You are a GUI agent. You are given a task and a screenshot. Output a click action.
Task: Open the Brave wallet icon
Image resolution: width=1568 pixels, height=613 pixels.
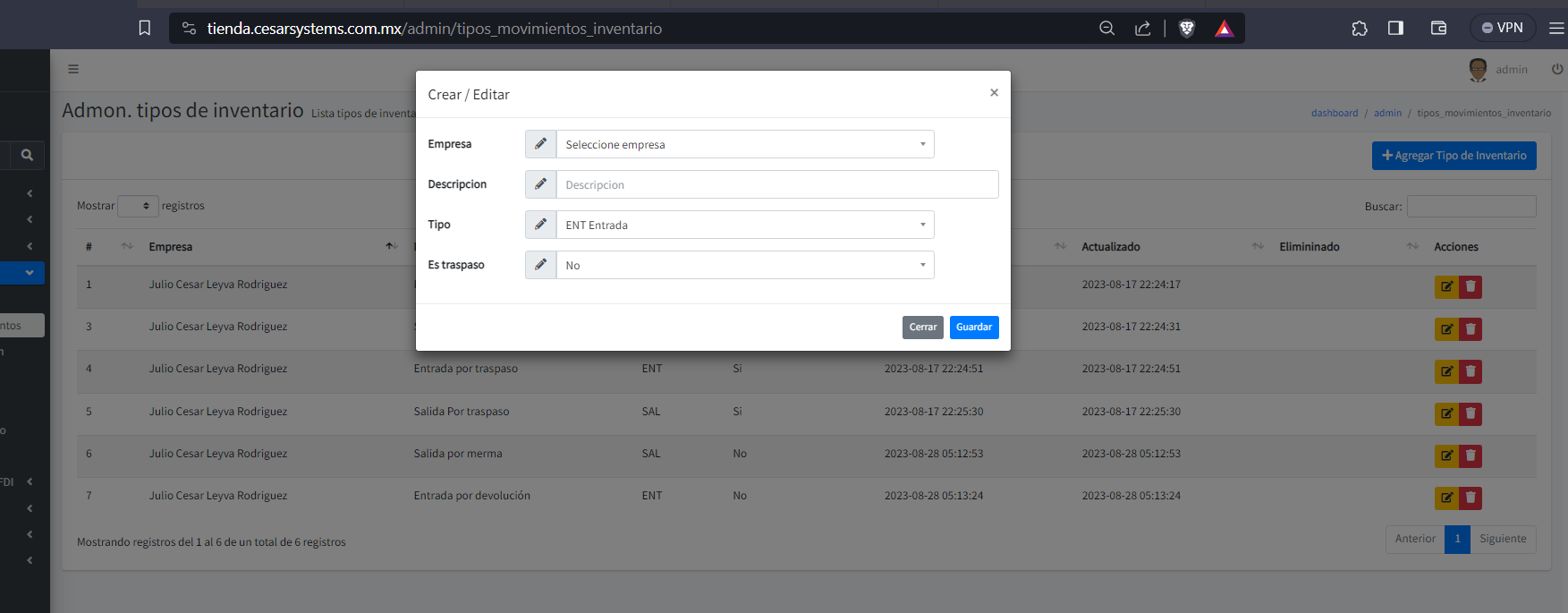pyautogui.click(x=1438, y=29)
